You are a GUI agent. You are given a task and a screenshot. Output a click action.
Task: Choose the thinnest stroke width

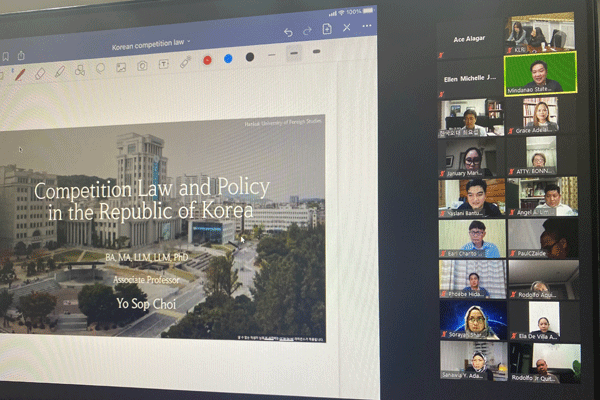pyautogui.click(x=272, y=55)
